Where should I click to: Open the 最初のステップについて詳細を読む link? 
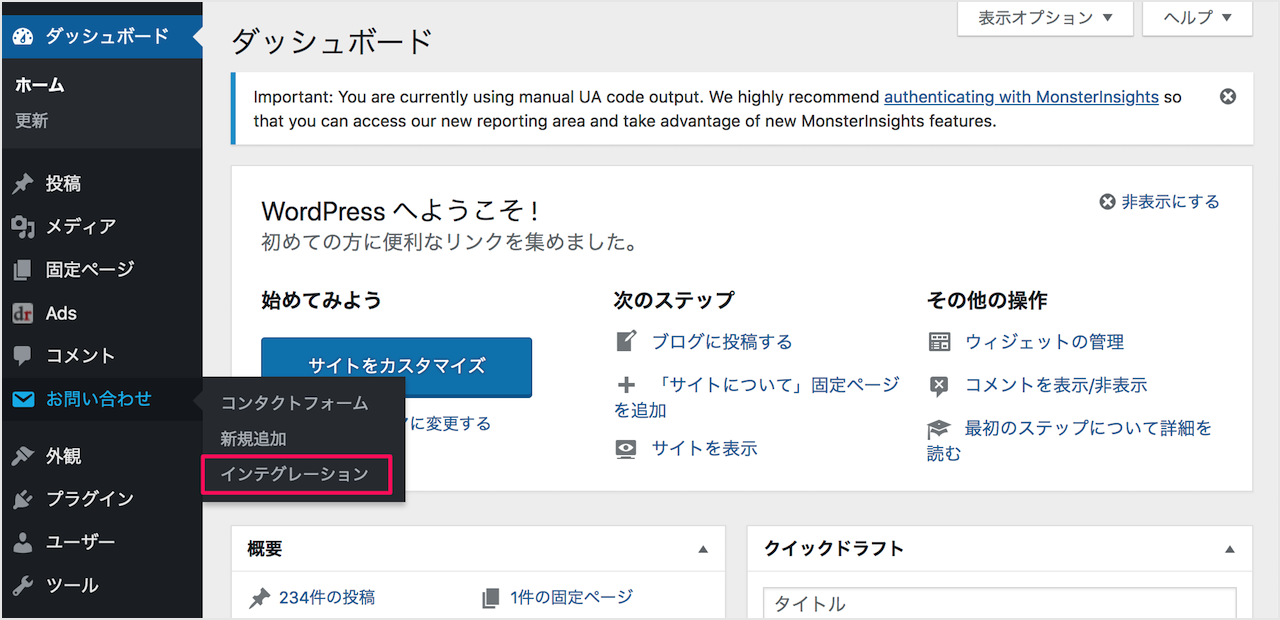[x=1070, y=441]
